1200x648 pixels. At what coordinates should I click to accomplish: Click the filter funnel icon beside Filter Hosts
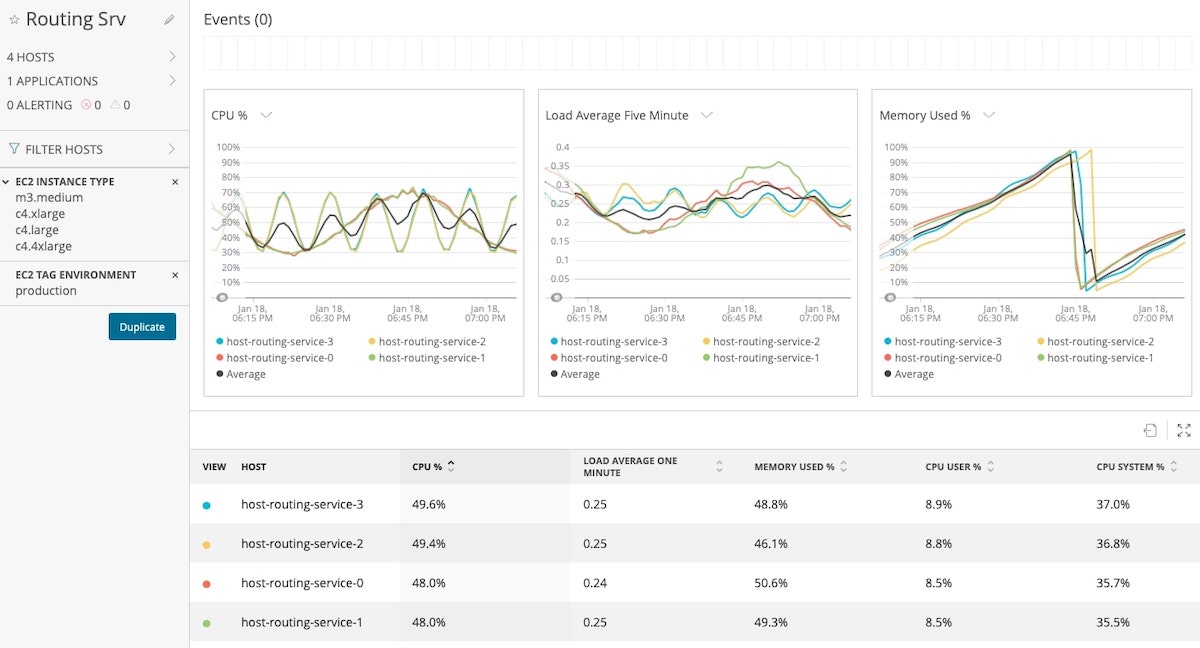pos(14,149)
